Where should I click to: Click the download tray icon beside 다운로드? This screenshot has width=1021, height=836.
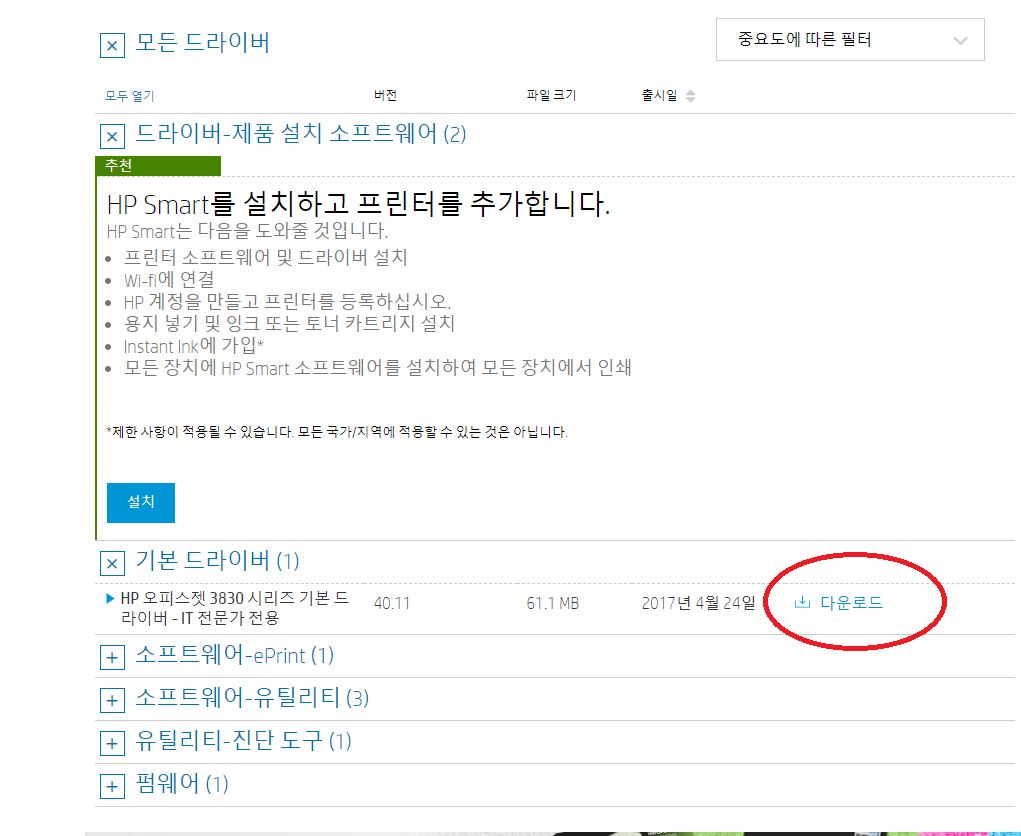[802, 602]
